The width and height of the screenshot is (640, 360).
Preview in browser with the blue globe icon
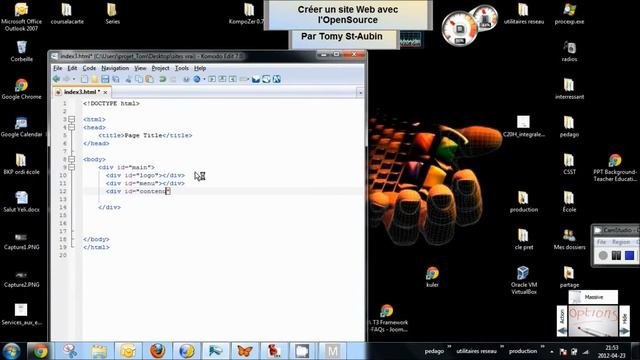pos(197,79)
